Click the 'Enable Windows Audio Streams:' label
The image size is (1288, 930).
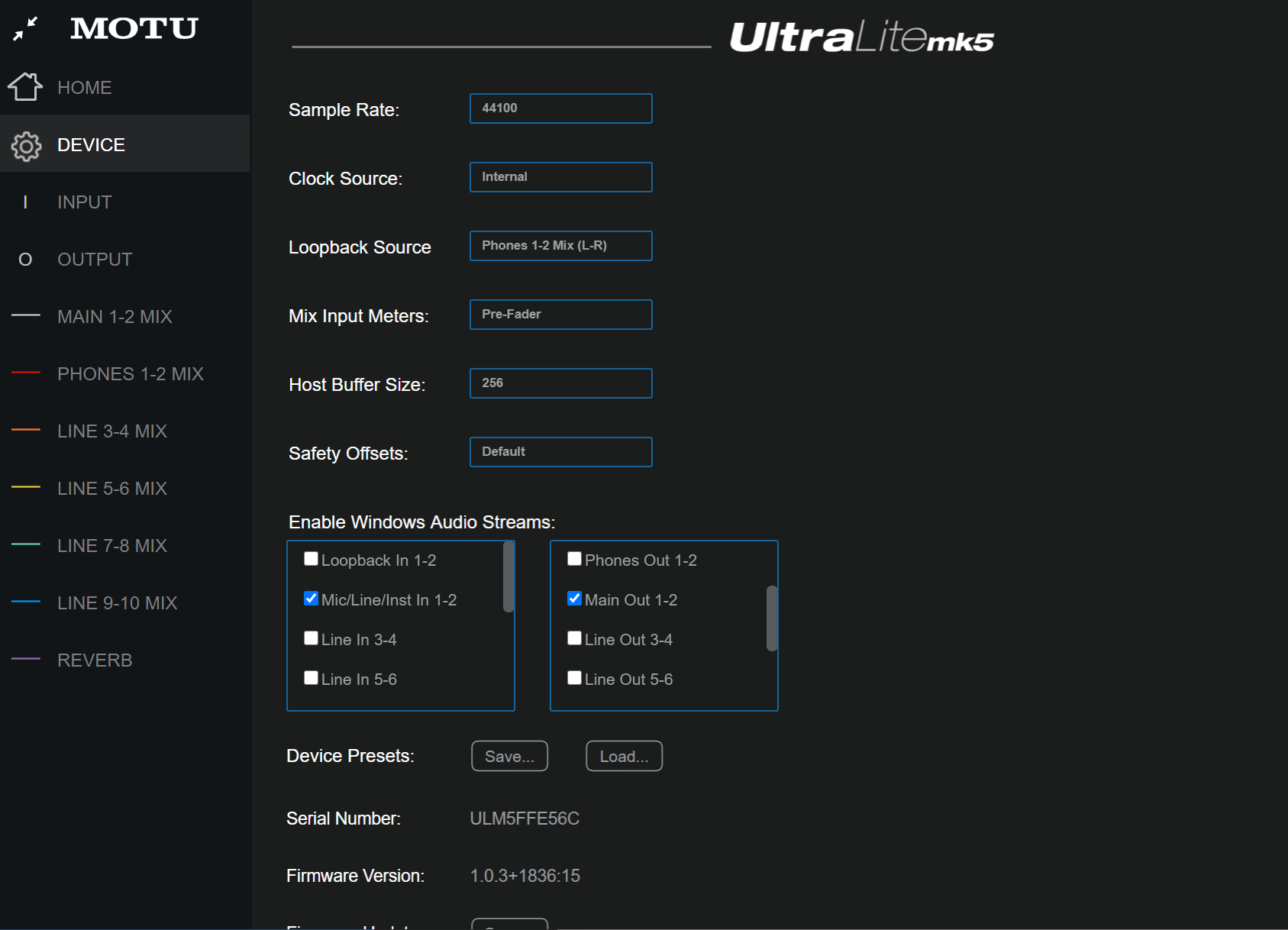[422, 522]
